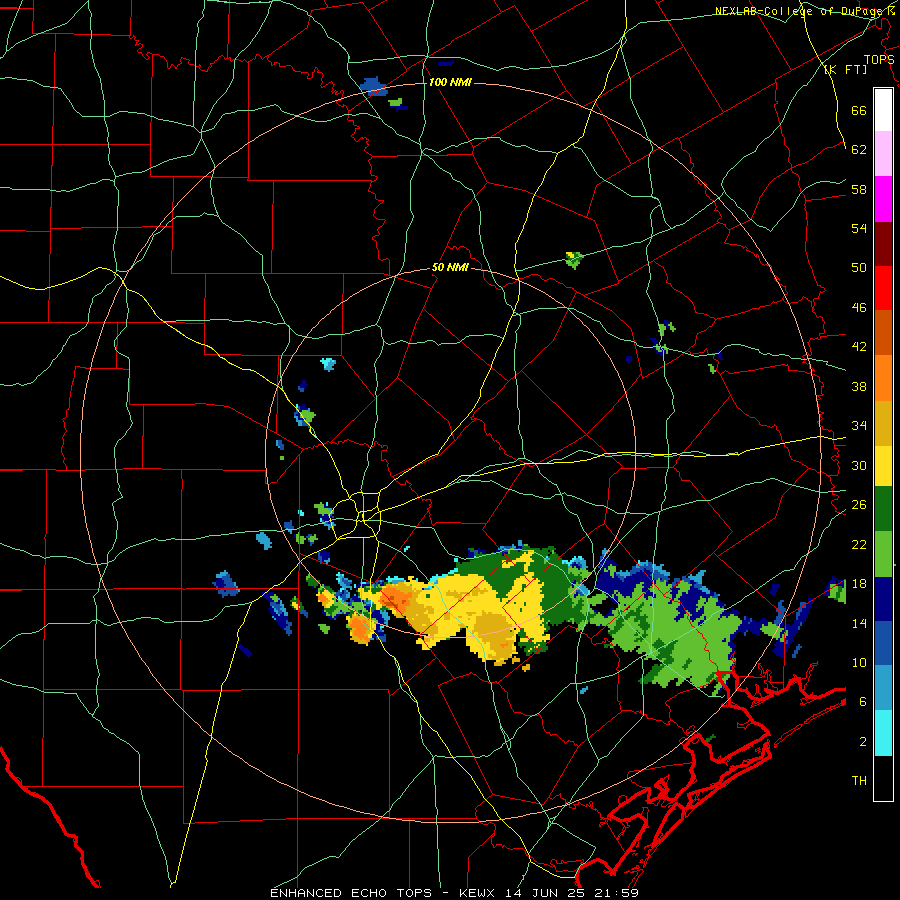The image size is (900, 900).
Task: Click the legend value 10
Action: [859, 663]
